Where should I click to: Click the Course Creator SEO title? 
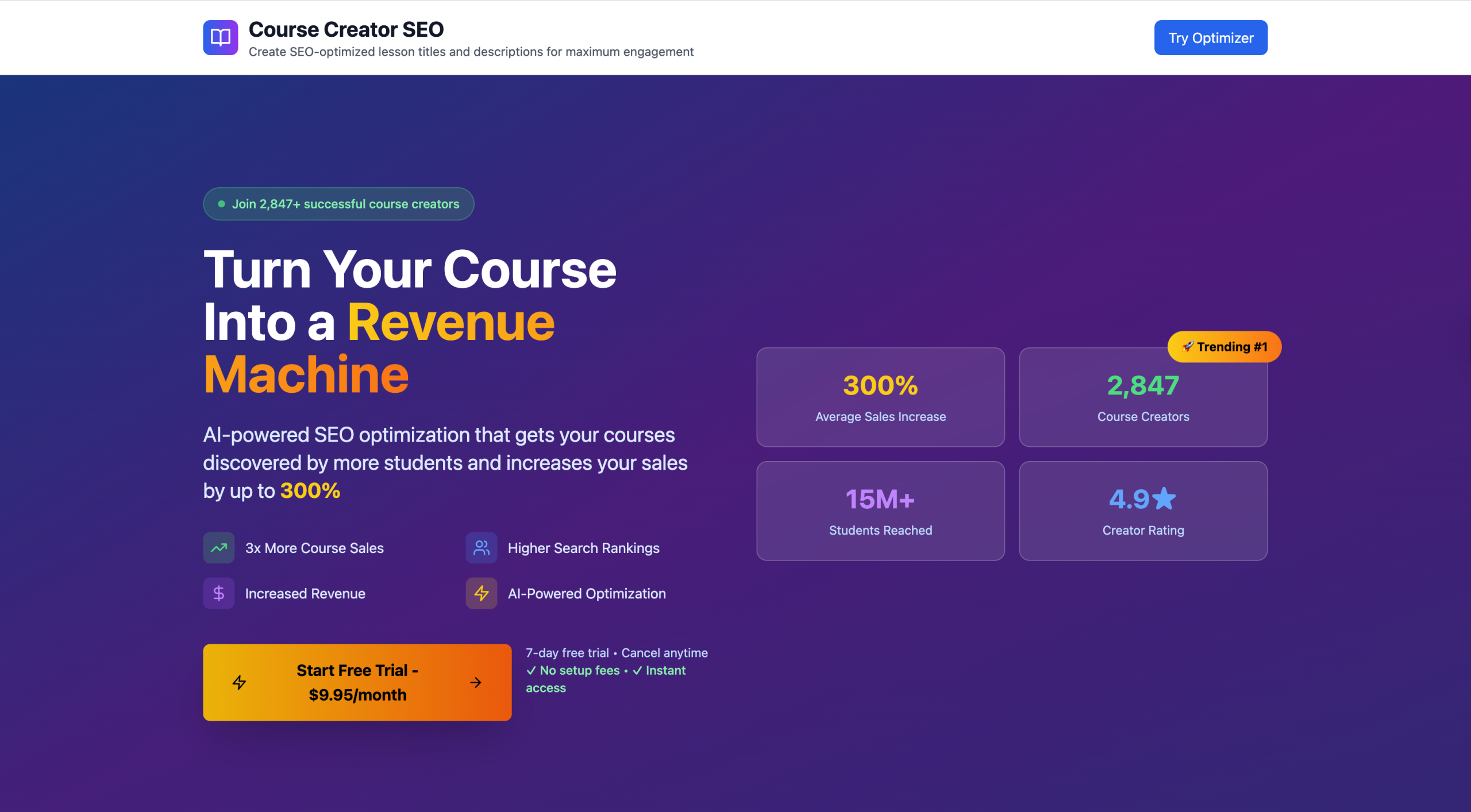point(346,29)
